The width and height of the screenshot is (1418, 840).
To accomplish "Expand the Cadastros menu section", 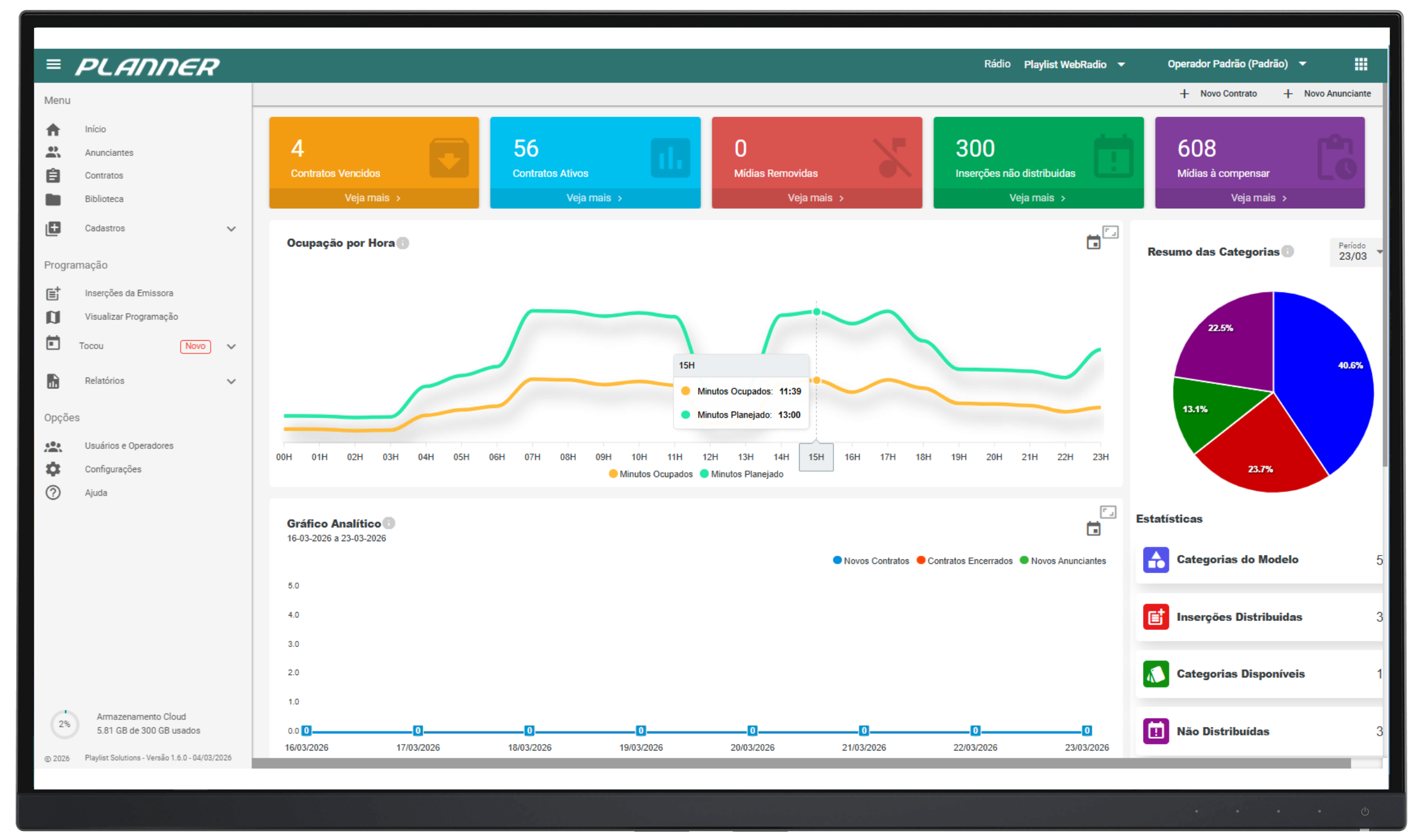I will point(232,229).
